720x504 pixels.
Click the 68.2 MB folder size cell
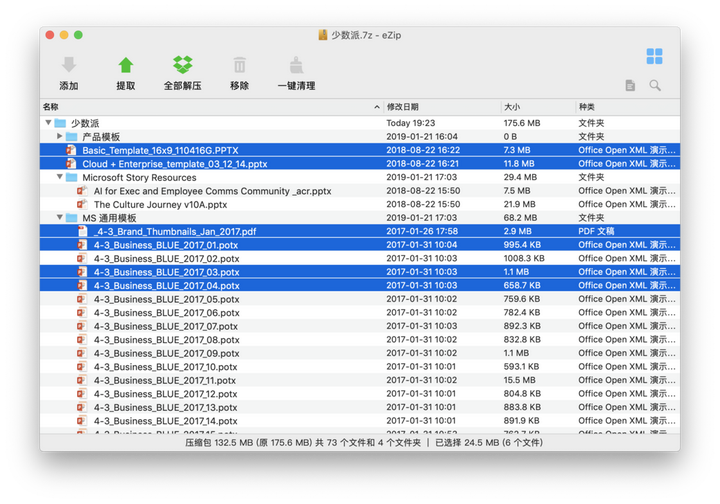[520, 218]
